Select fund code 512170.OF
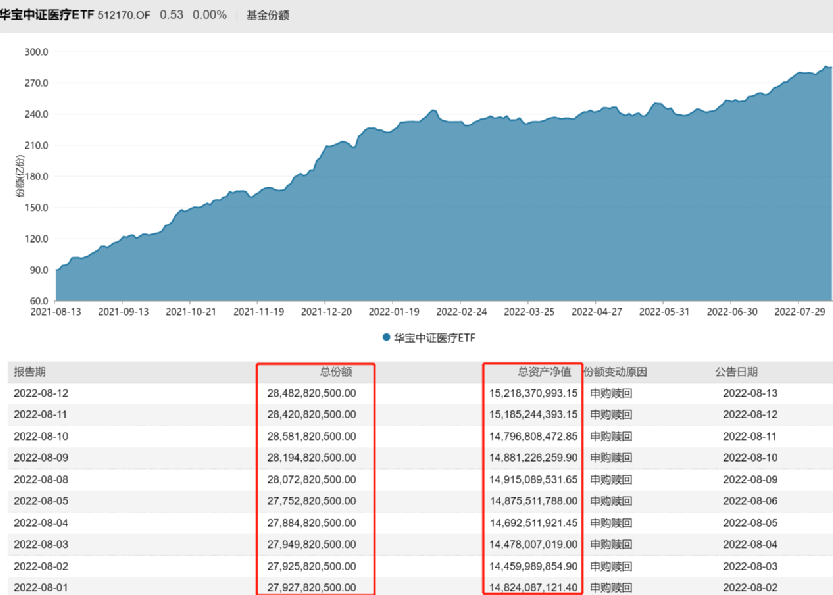Screen dimensions: 833x595 tap(124, 15)
